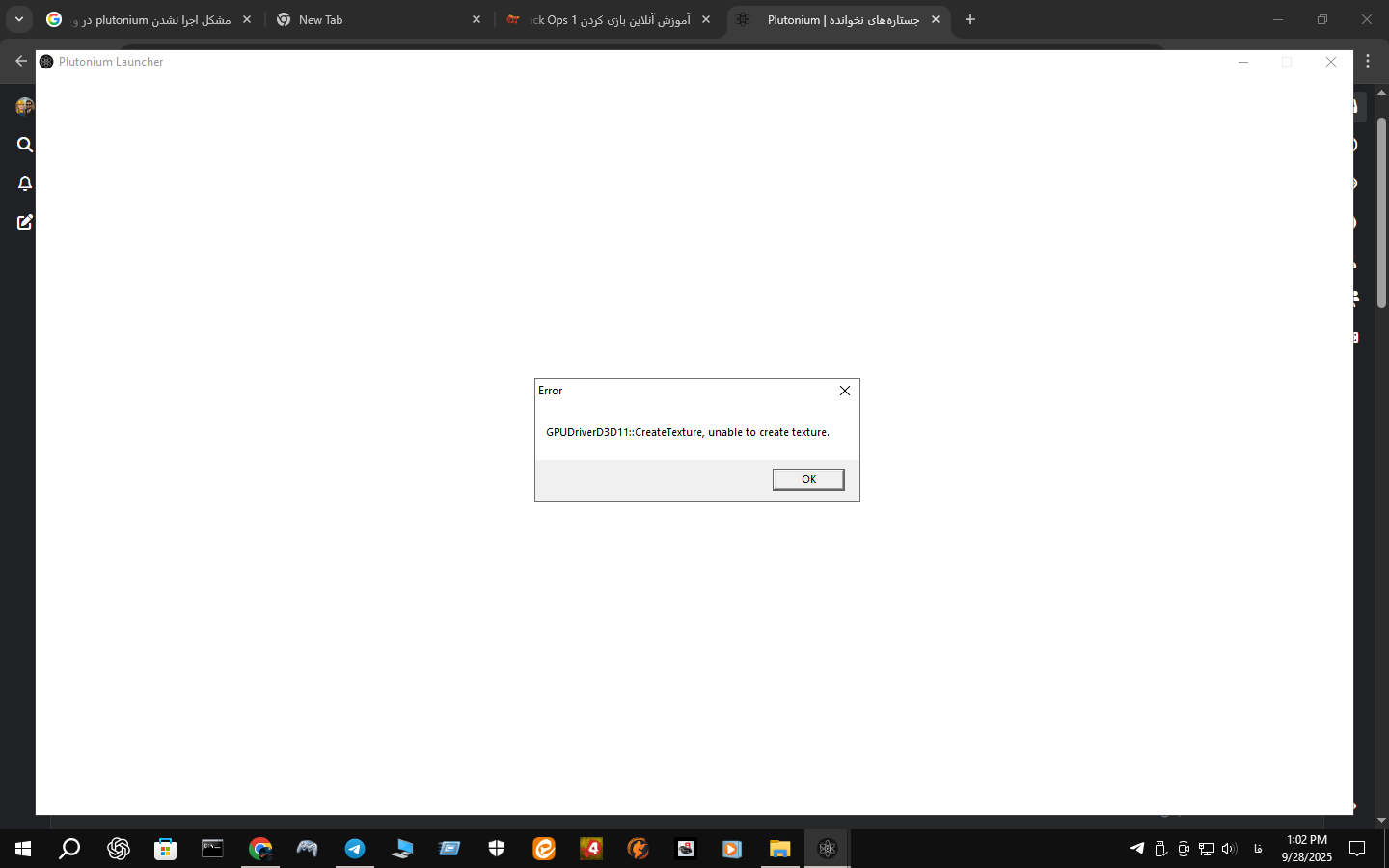1389x868 pixels.
Task: Open the Windows notification center icon
Action: pyautogui.click(x=1357, y=849)
